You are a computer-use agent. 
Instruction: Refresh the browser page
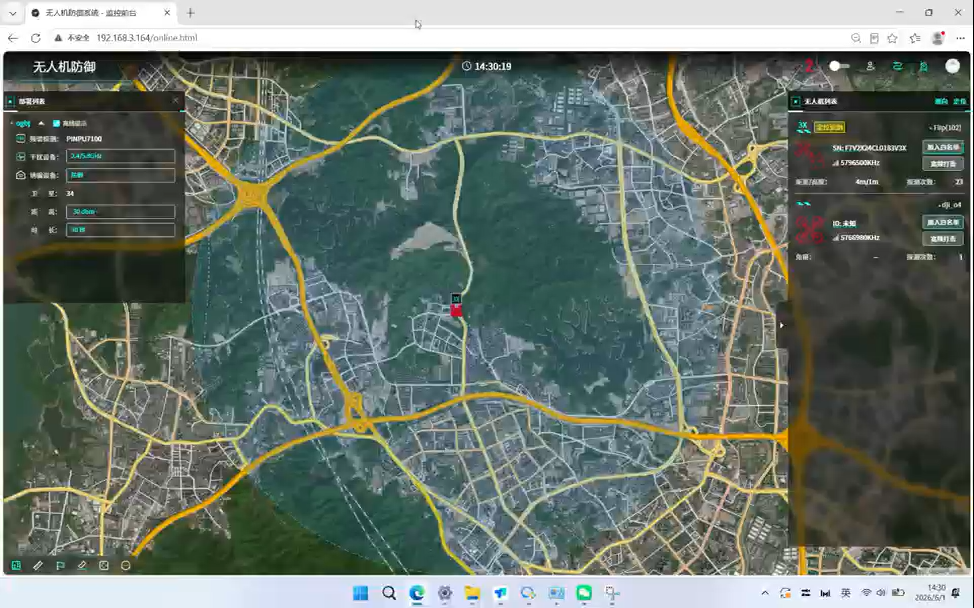[x=35, y=38]
